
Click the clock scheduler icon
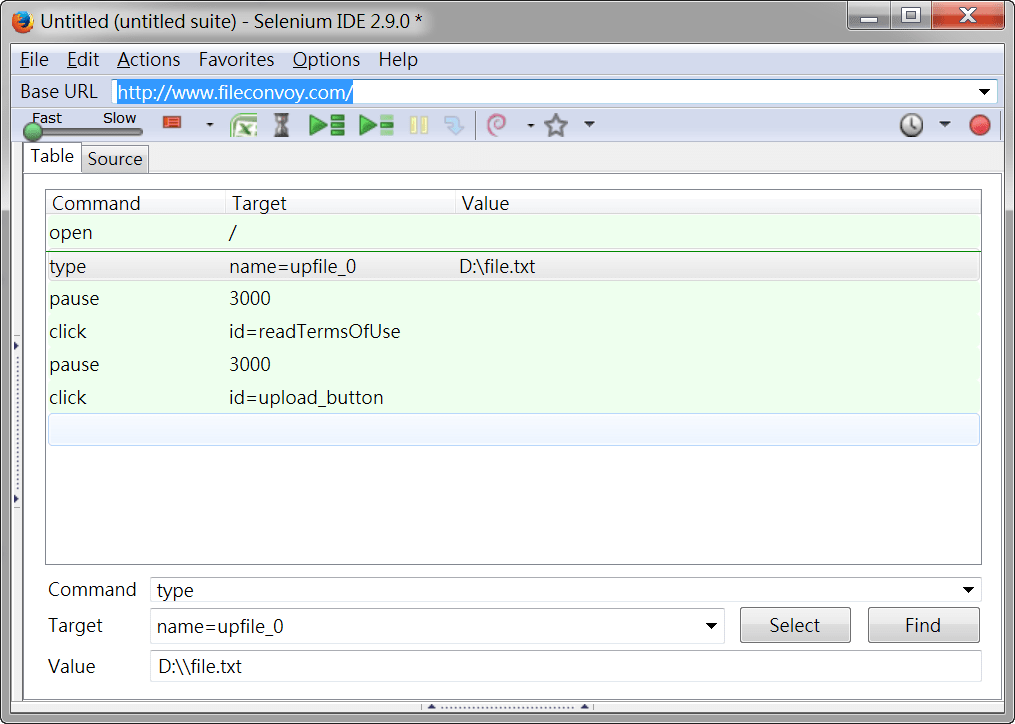coord(911,124)
